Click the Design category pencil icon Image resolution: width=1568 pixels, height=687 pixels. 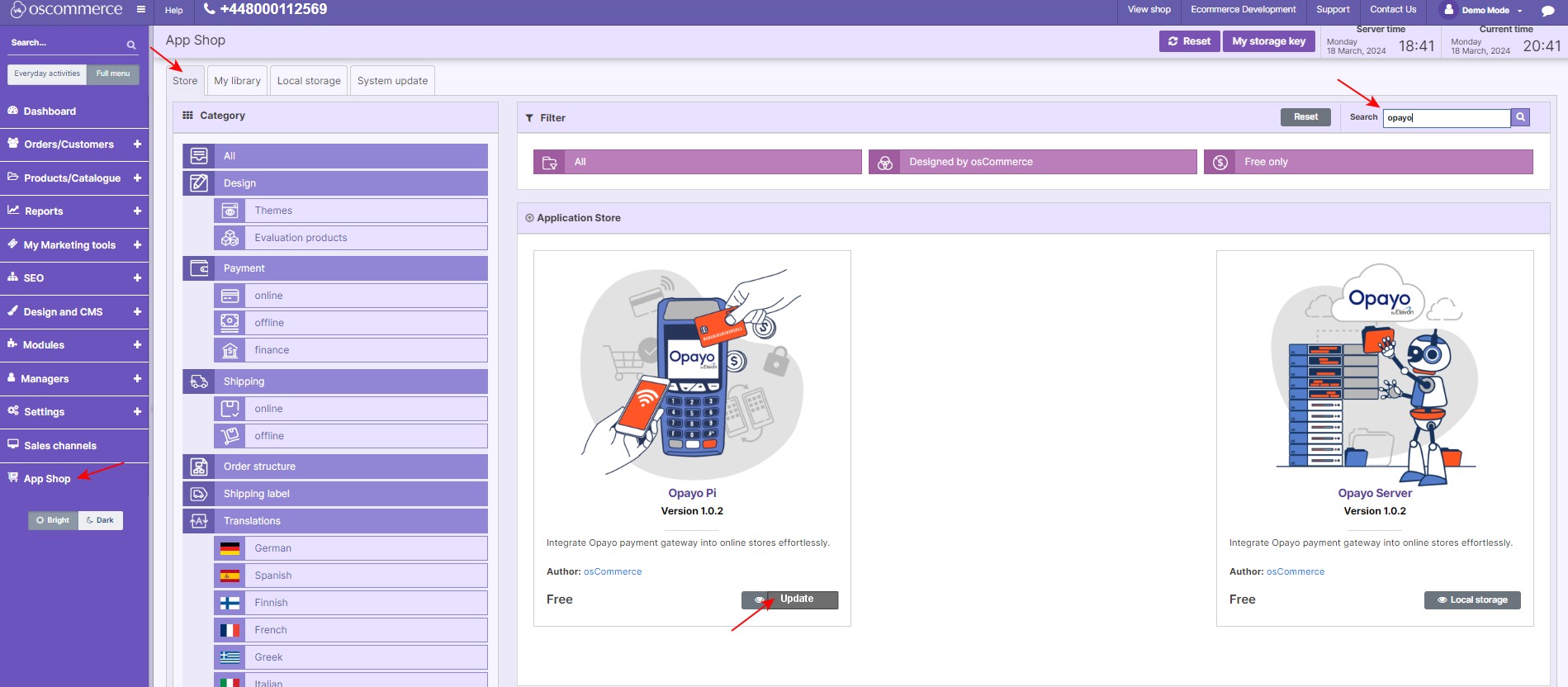[x=199, y=183]
